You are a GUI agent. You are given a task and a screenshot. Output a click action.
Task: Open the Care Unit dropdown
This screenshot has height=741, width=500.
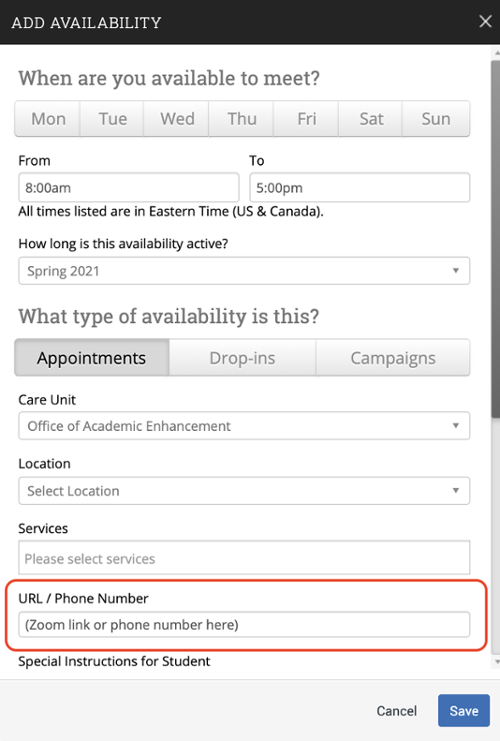[244, 426]
